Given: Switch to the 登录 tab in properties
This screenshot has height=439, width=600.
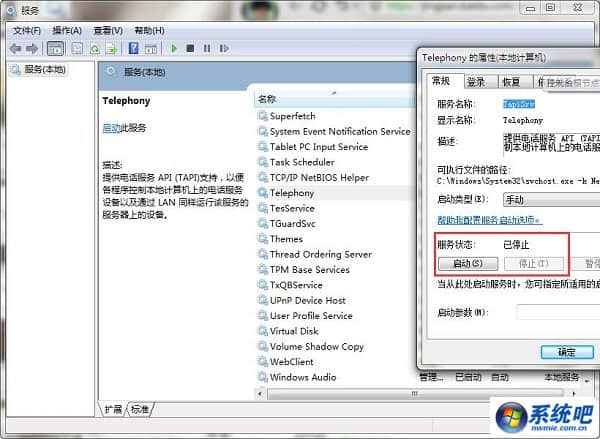Looking at the screenshot, I should (476, 82).
